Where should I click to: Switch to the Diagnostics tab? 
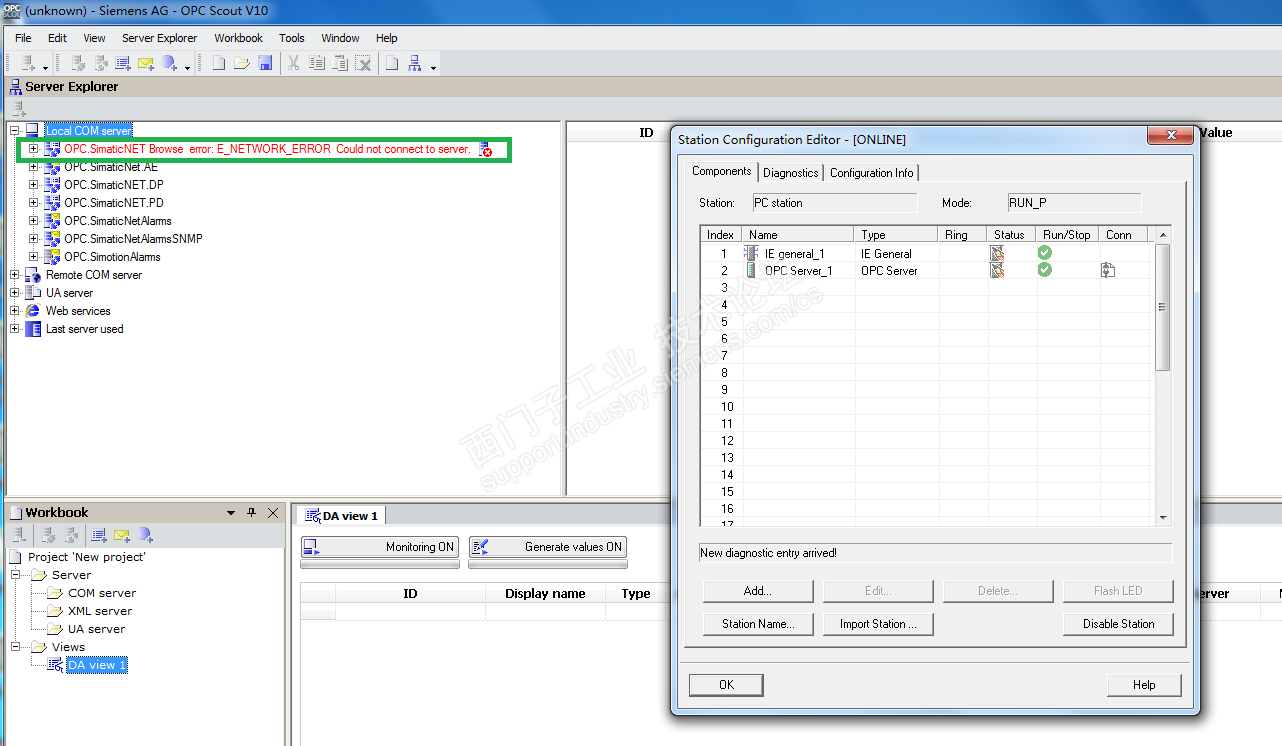coord(791,173)
